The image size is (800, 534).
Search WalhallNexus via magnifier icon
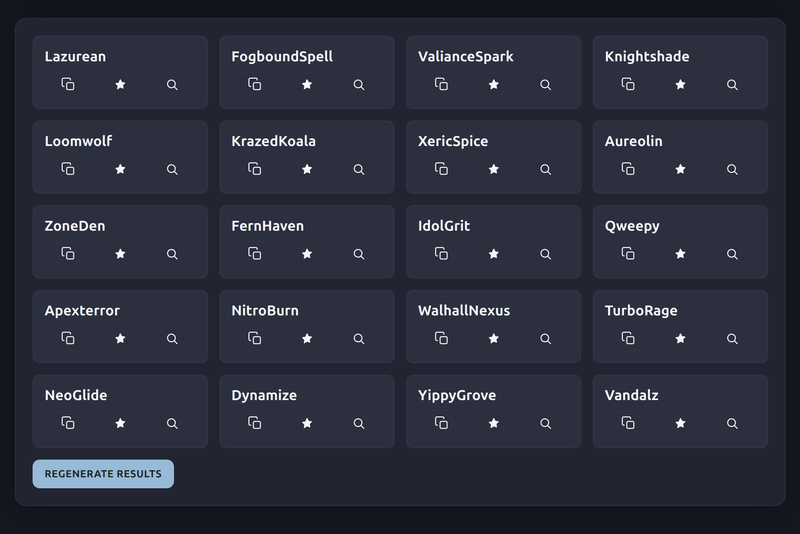(x=545, y=338)
